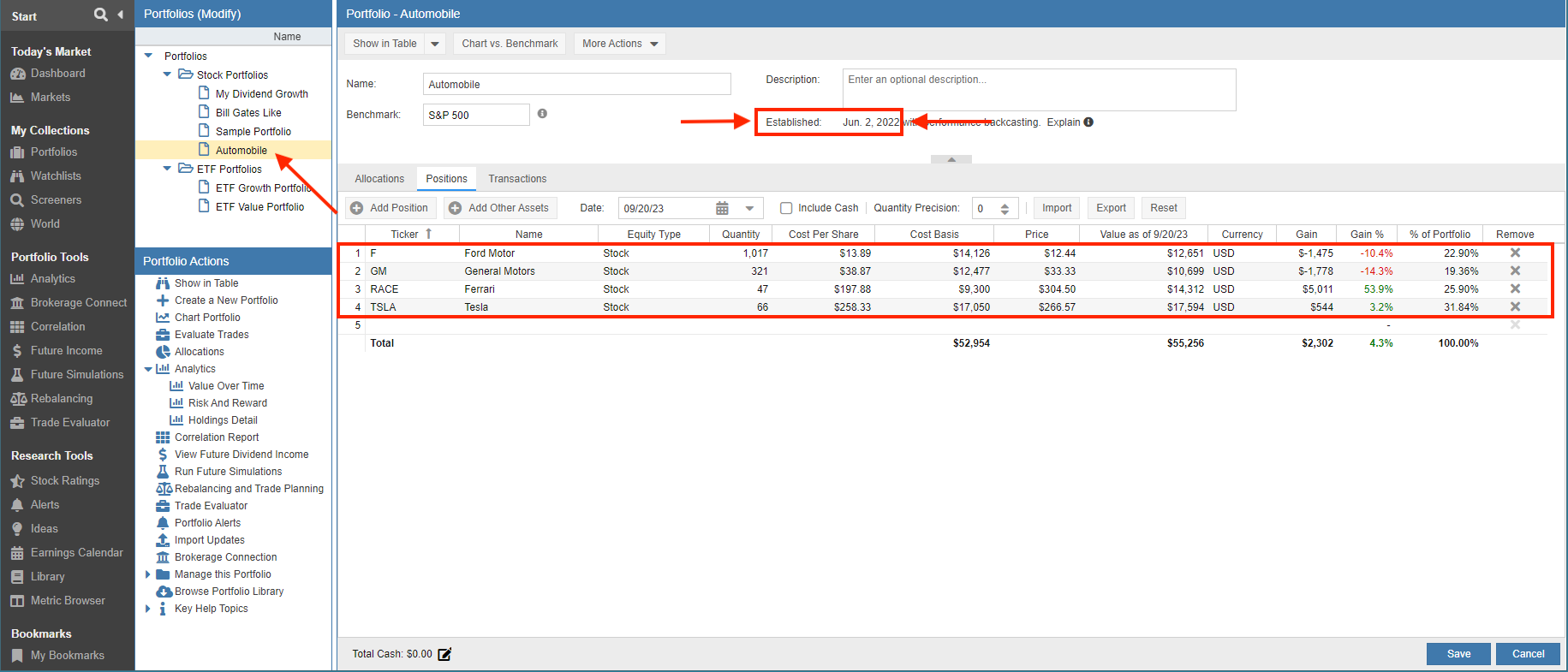Open the Library sidebar icon
The width and height of the screenshot is (1568, 672).
[17, 577]
